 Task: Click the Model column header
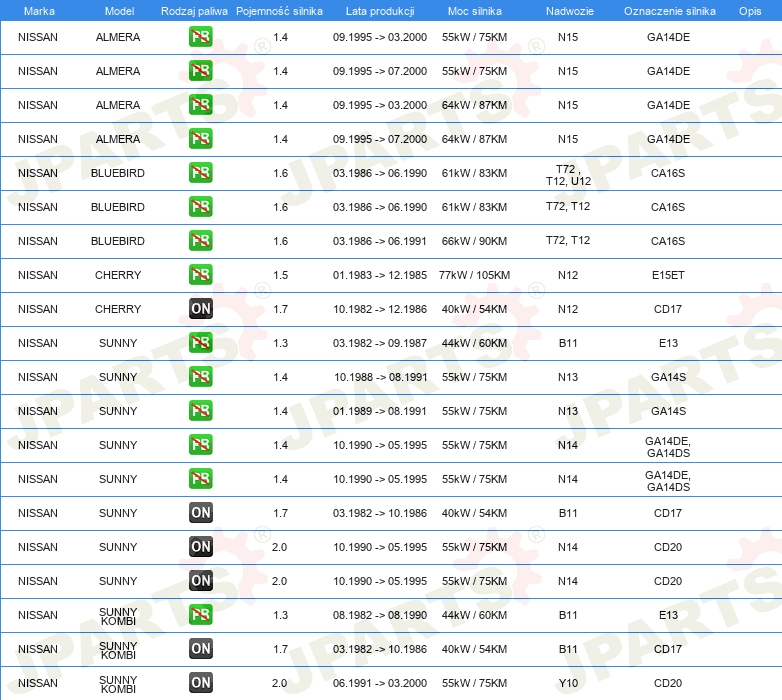tap(119, 11)
